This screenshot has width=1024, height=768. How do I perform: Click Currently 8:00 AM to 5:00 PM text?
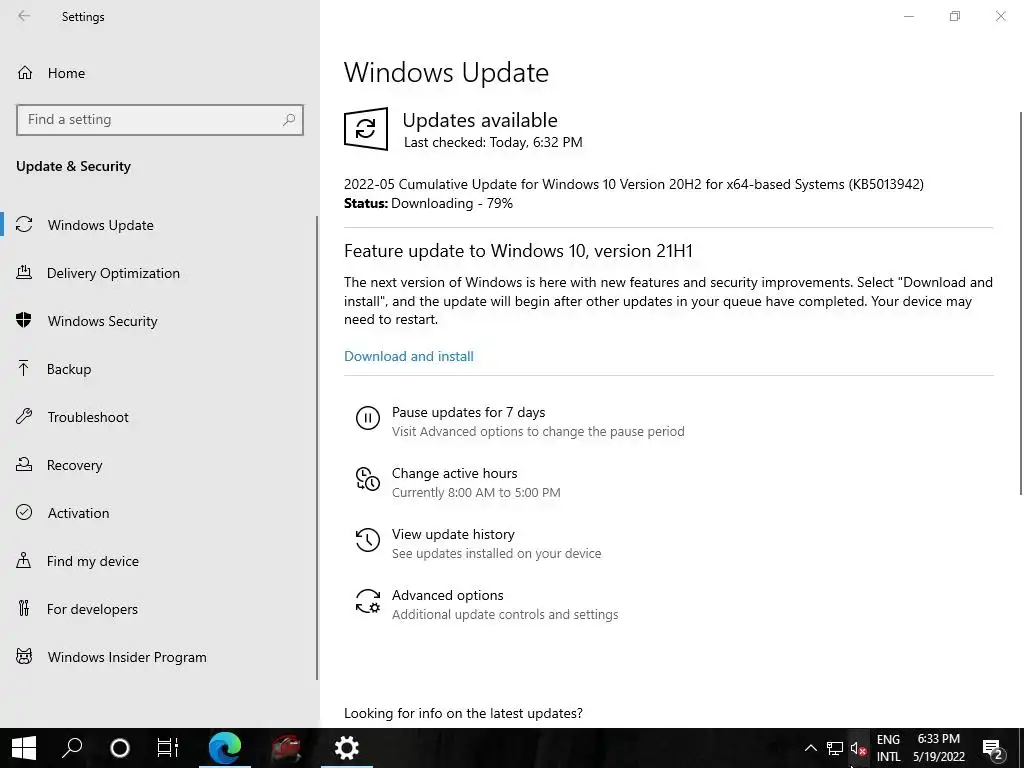click(x=476, y=492)
